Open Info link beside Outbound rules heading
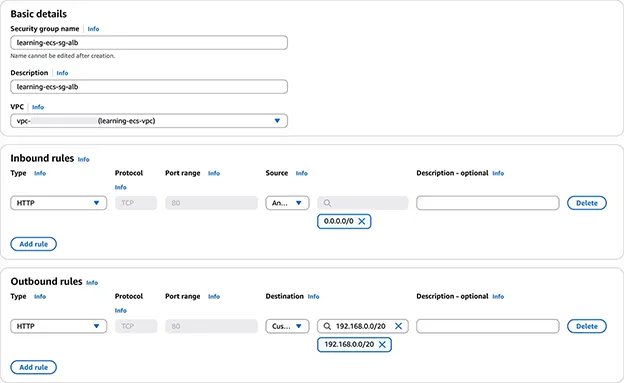This screenshot has height=383, width=624. point(92,283)
